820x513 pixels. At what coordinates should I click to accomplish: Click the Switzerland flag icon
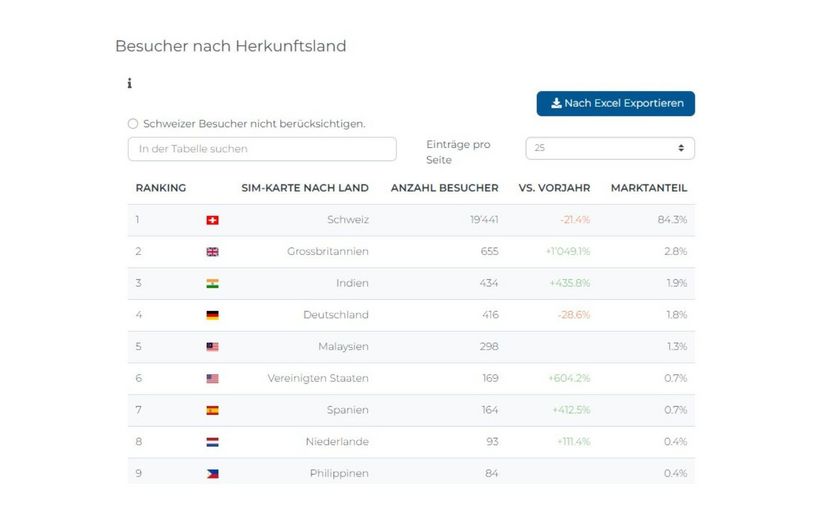pyautogui.click(x=212, y=220)
